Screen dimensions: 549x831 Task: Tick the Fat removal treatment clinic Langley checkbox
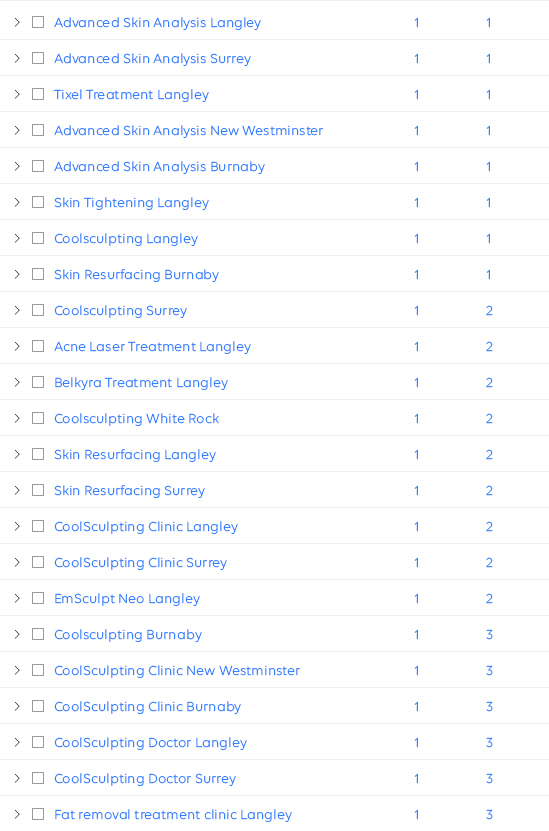point(38,815)
